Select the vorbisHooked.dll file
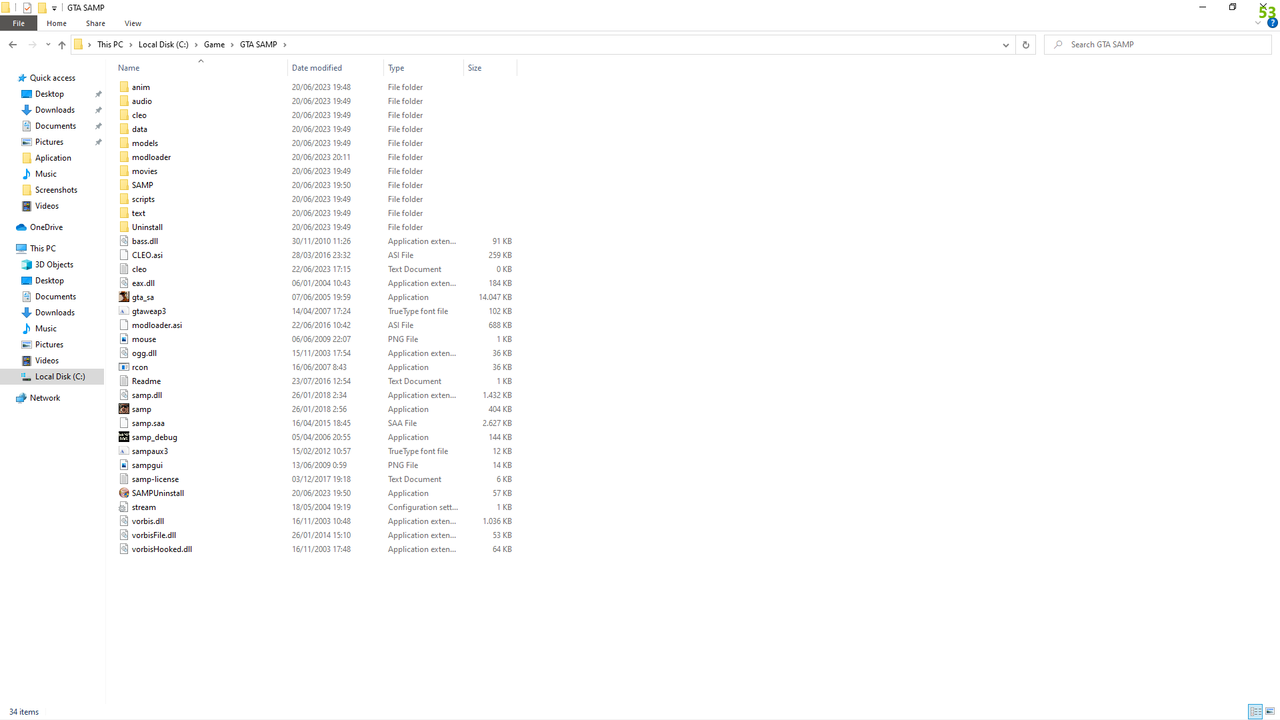 coord(162,549)
